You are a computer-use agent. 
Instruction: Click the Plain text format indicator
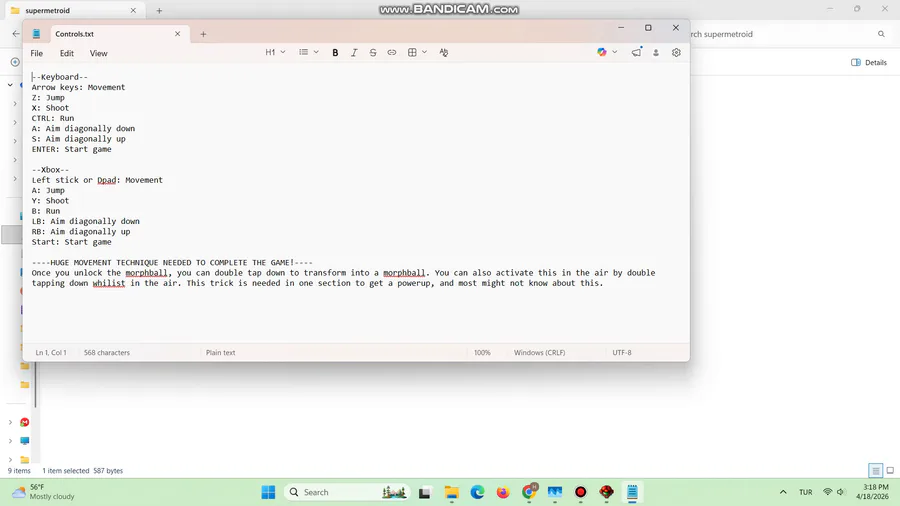coord(220,353)
